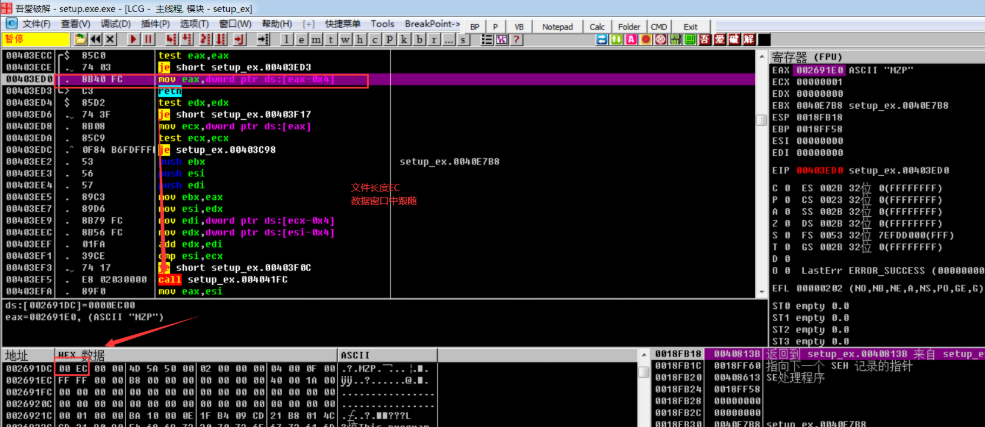Click the green monitor plugin icon
The height and width of the screenshot is (427, 985).
pyautogui.click(x=690, y=39)
